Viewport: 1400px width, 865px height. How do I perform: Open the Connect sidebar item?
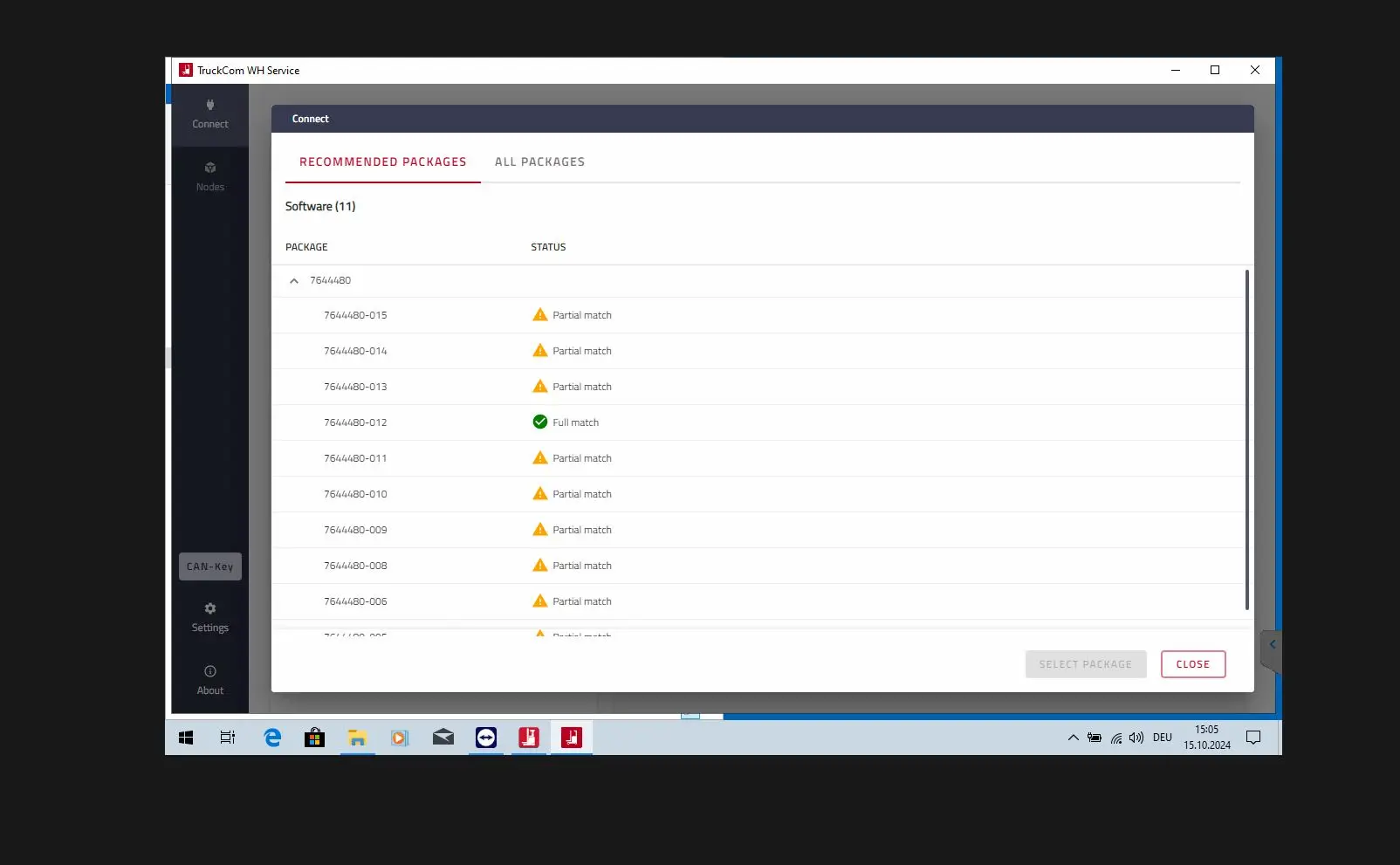tap(209, 114)
